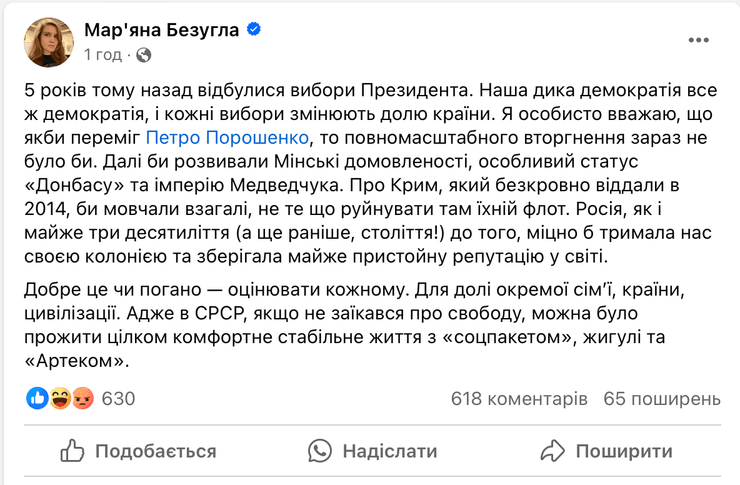Image resolution: width=740 pixels, height=485 pixels.
Task: Click the blue Like reaction icon
Action: click(x=38, y=399)
